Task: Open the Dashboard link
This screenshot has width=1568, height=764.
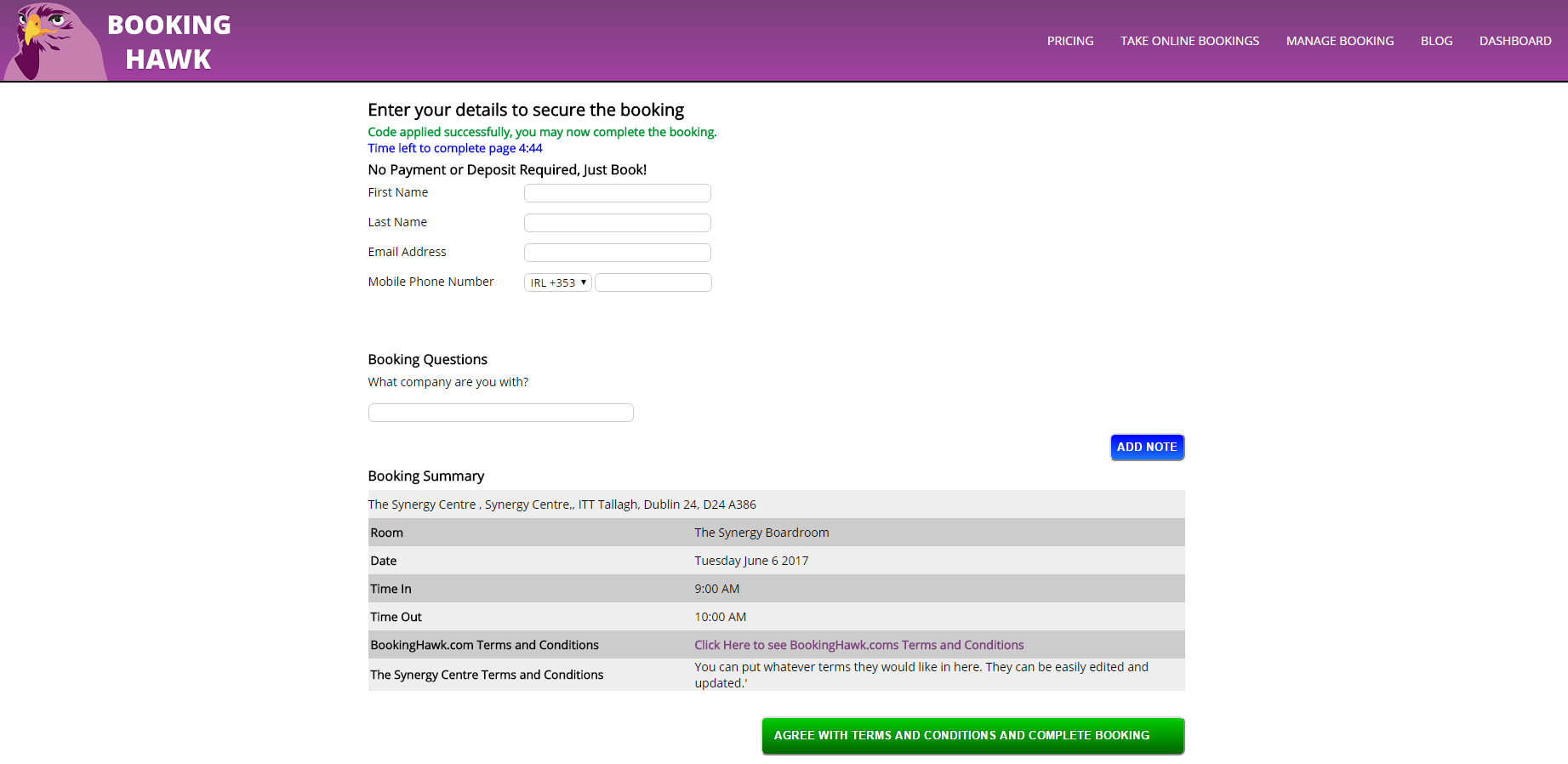Action: (1515, 41)
